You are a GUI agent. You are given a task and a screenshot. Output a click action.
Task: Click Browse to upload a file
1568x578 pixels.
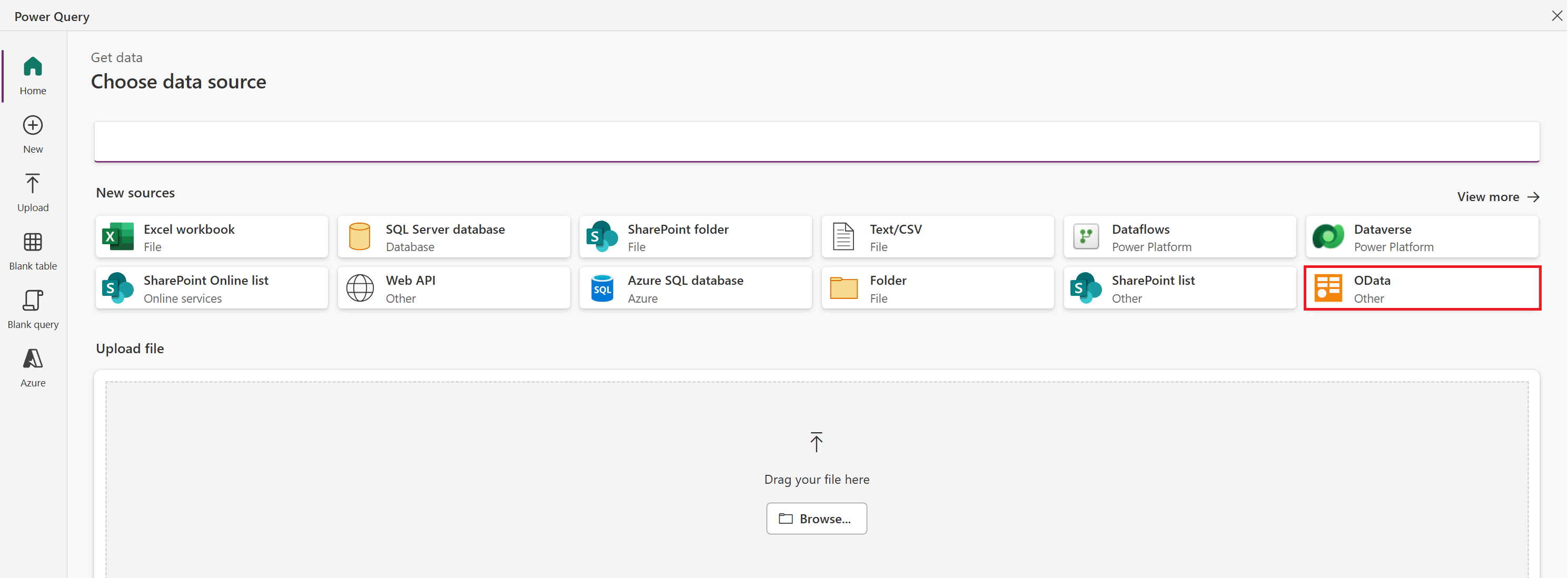tap(815, 519)
